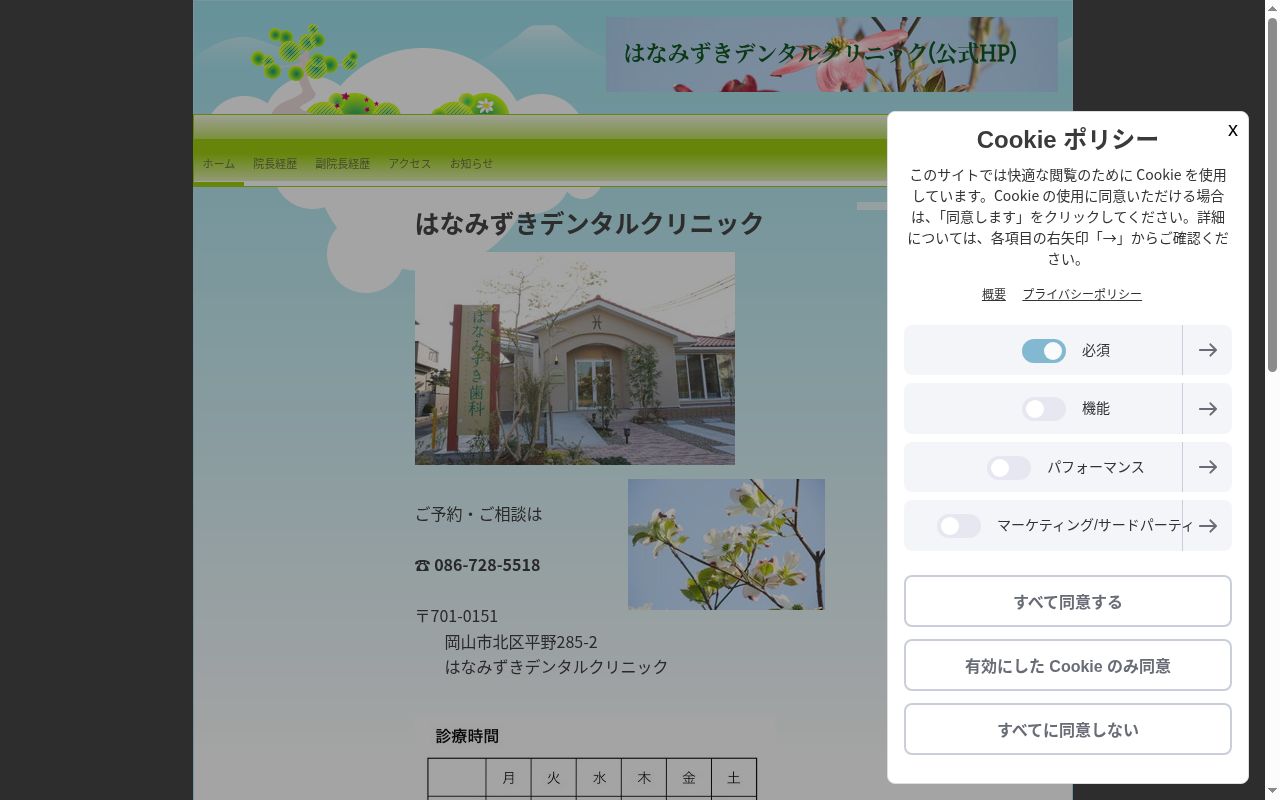Expand details arrow for 機能 cookies
Screen dimensions: 1280x800
pyautogui.click(x=1207, y=409)
